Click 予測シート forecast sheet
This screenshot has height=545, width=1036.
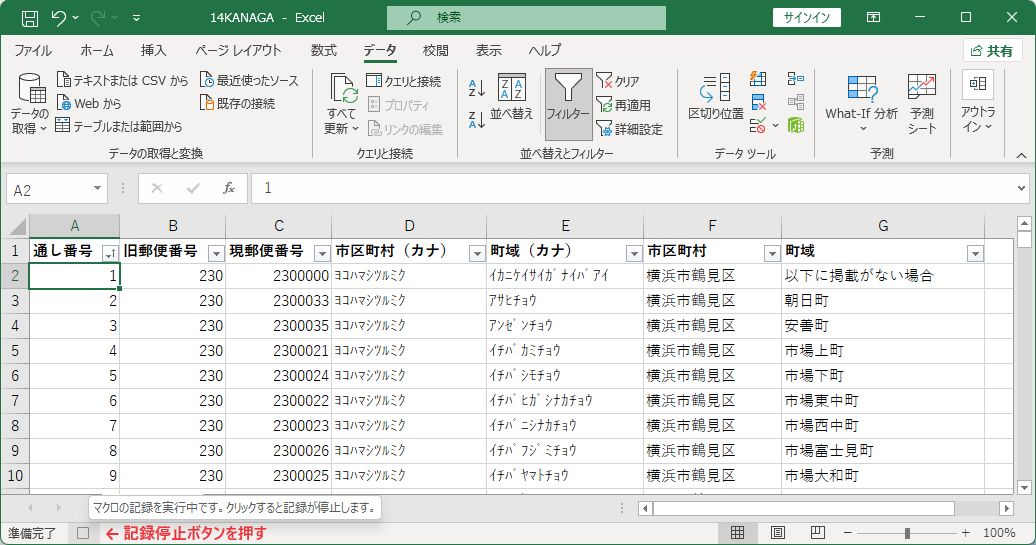922,103
